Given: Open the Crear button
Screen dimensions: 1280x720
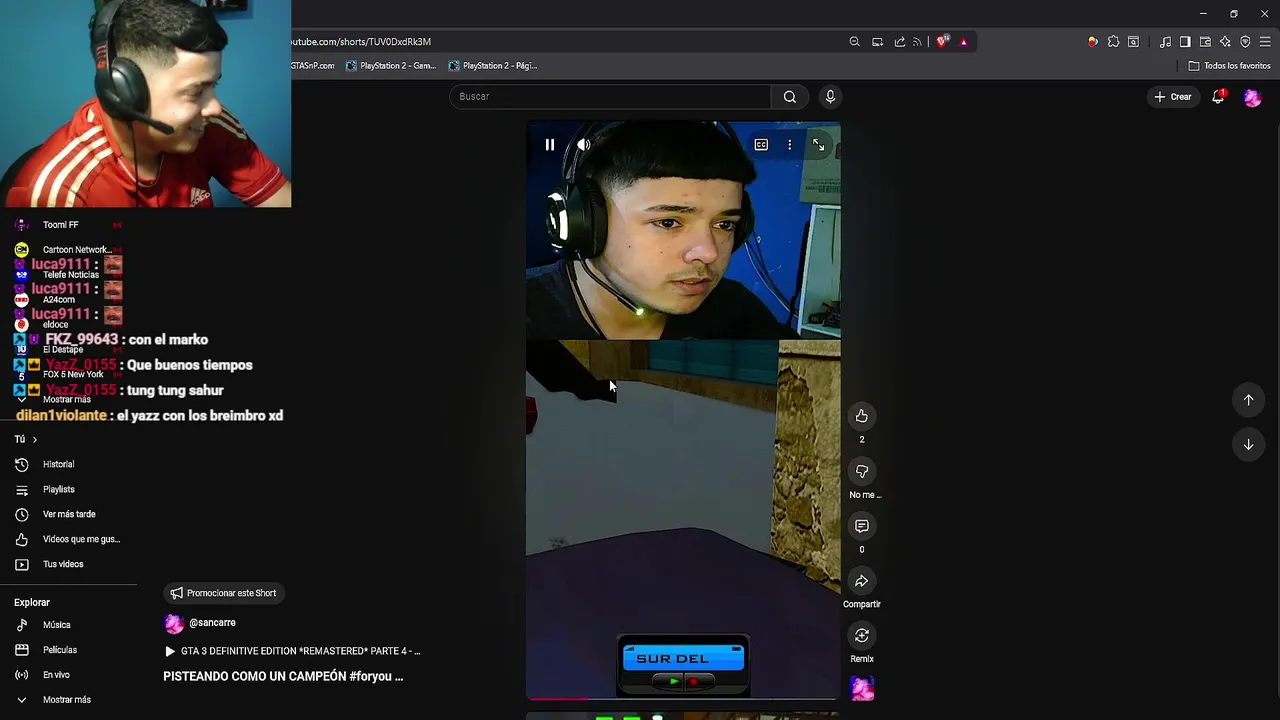Looking at the screenshot, I should pyautogui.click(x=1172, y=97).
